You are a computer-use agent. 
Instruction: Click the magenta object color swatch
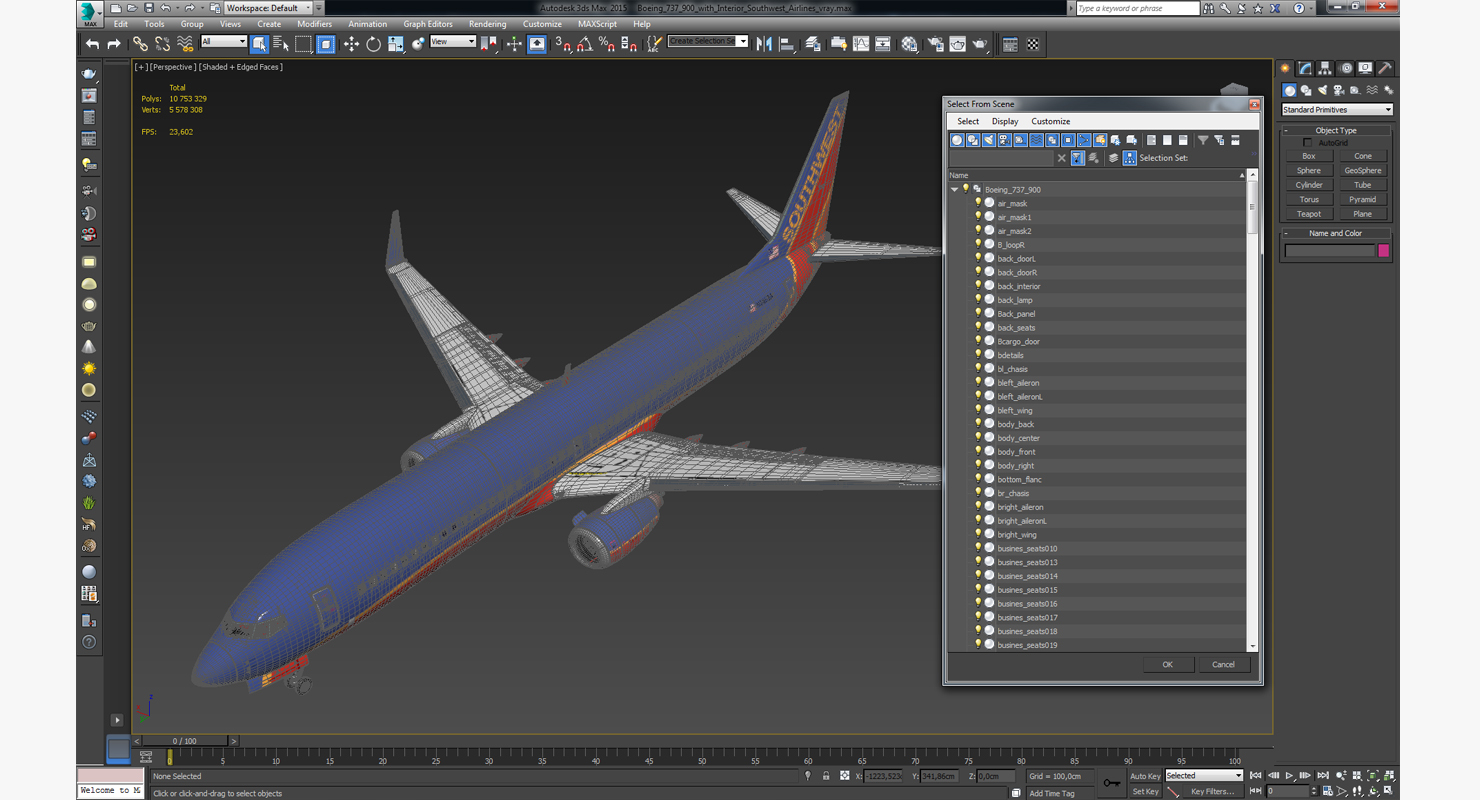[1384, 251]
